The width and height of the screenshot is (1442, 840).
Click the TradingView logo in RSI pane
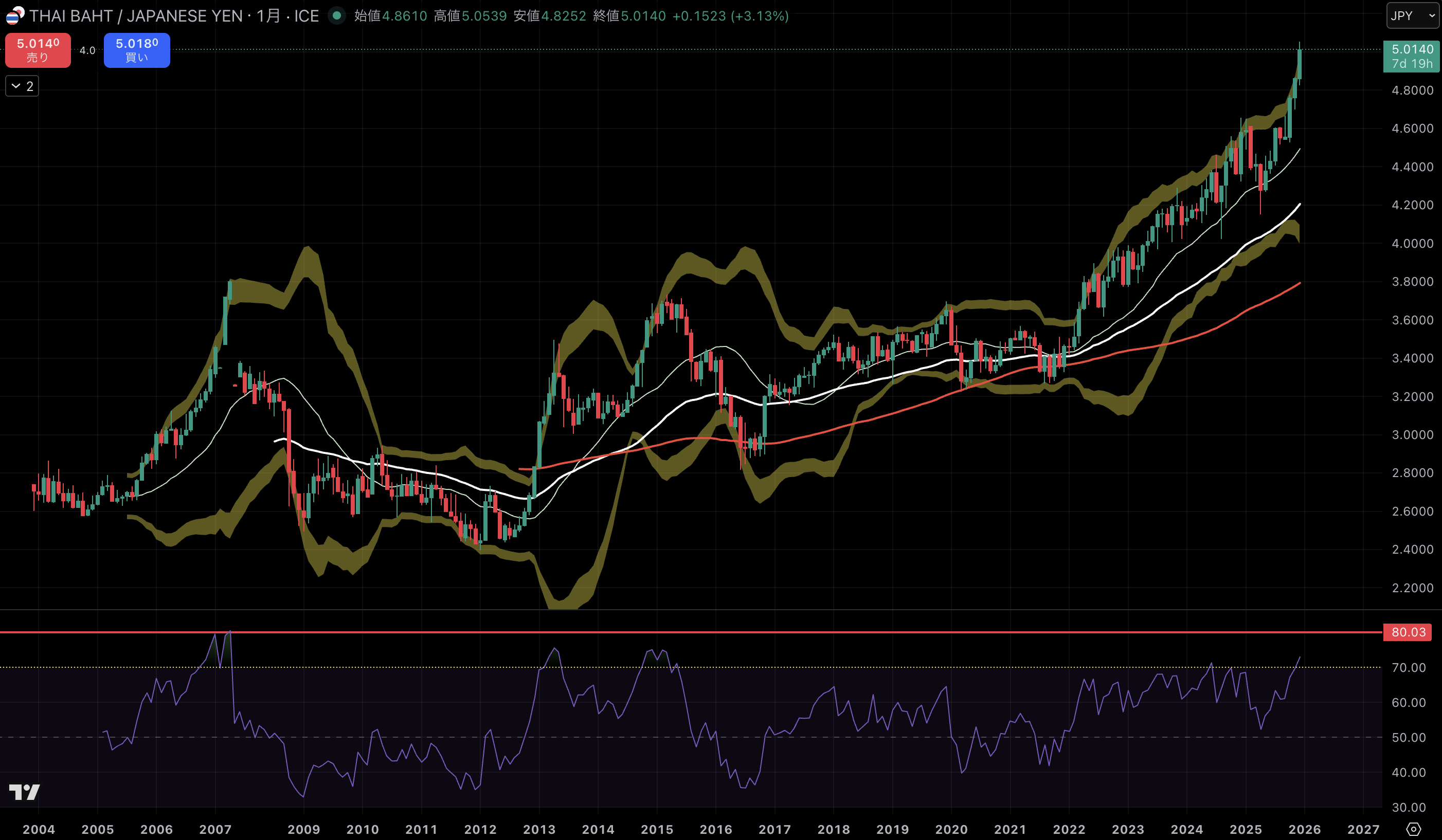pos(25,792)
